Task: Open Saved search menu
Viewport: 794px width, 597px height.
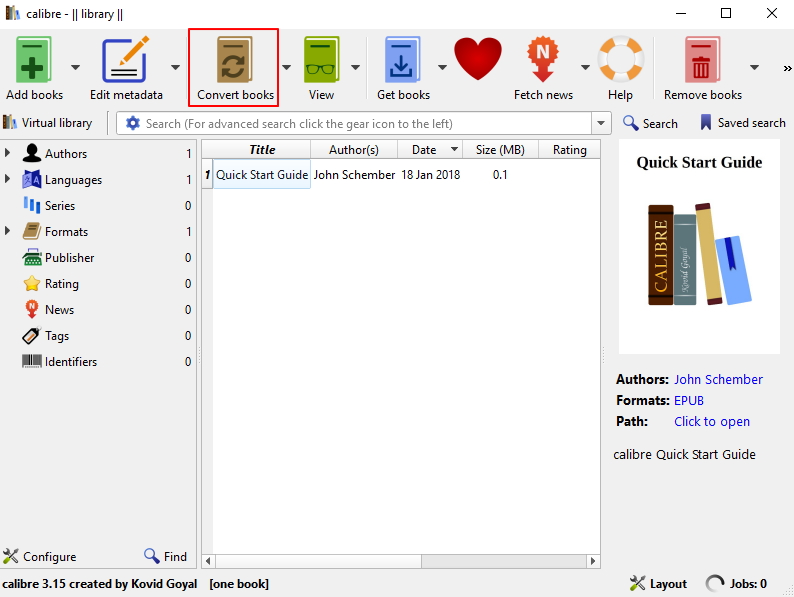Action: [742, 123]
